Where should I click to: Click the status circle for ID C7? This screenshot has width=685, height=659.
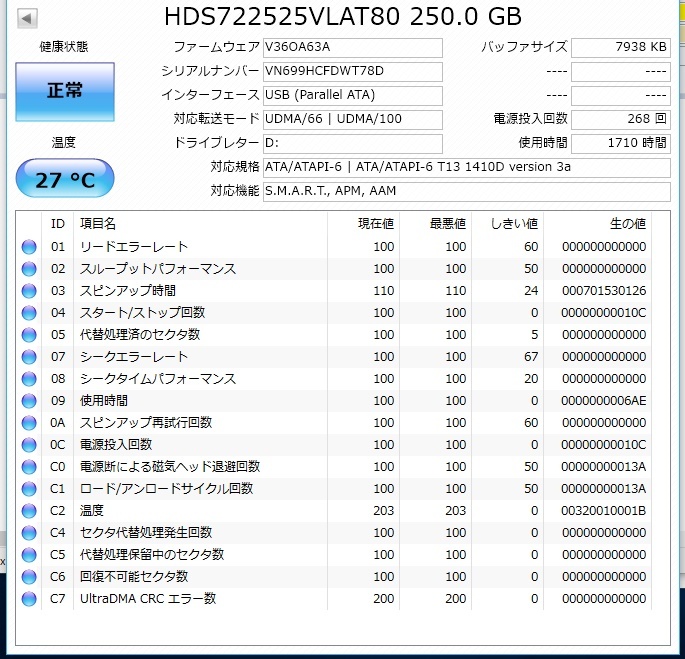pos(29,599)
